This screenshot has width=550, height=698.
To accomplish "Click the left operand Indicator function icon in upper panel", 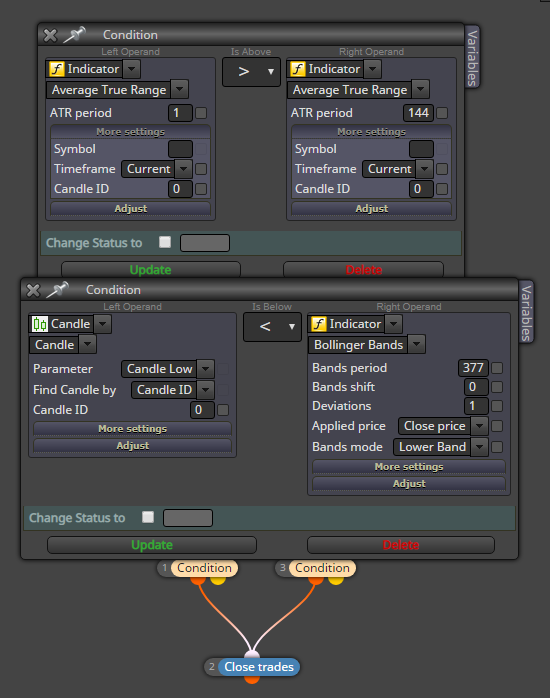I will click(x=57, y=69).
